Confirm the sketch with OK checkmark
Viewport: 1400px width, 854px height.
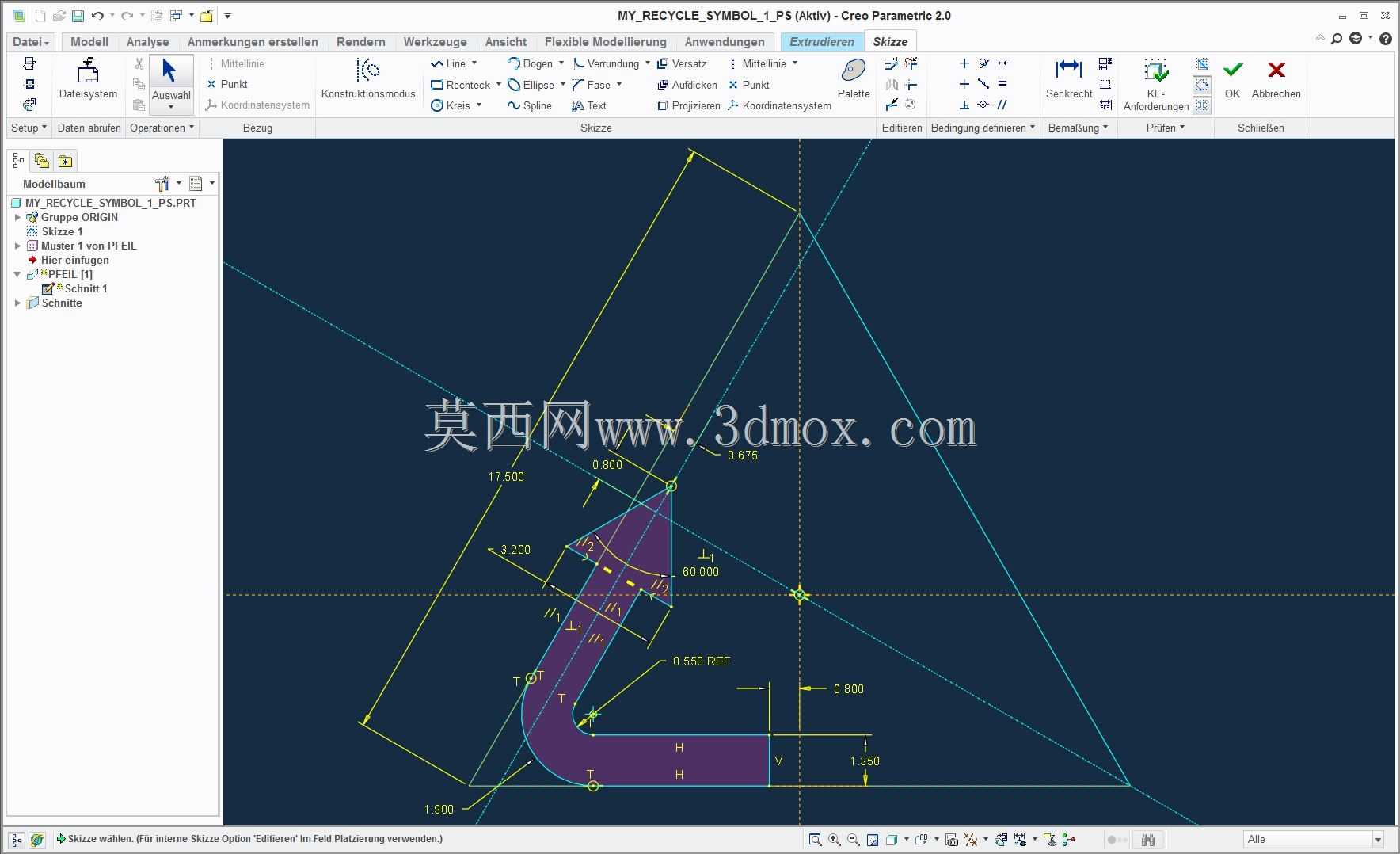pos(1233,79)
